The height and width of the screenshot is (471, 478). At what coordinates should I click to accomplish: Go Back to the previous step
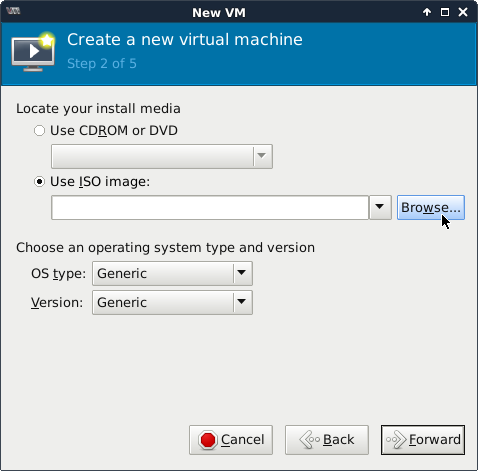pos(327,440)
